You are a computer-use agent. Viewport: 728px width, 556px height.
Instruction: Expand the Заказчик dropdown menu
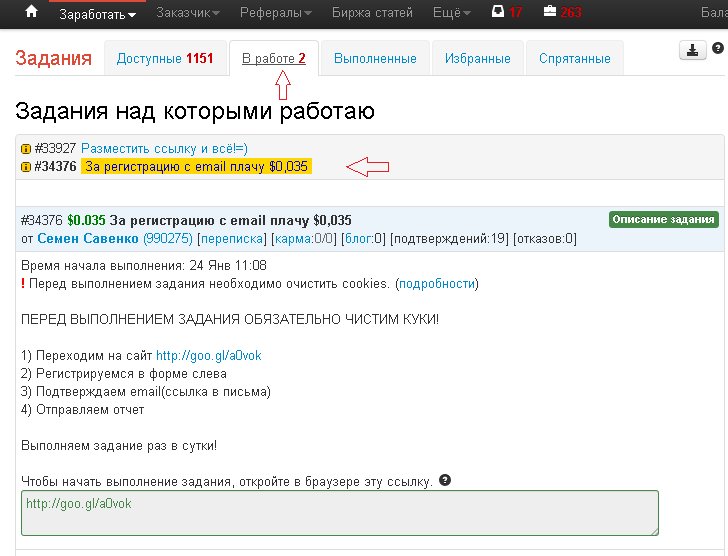pos(188,13)
